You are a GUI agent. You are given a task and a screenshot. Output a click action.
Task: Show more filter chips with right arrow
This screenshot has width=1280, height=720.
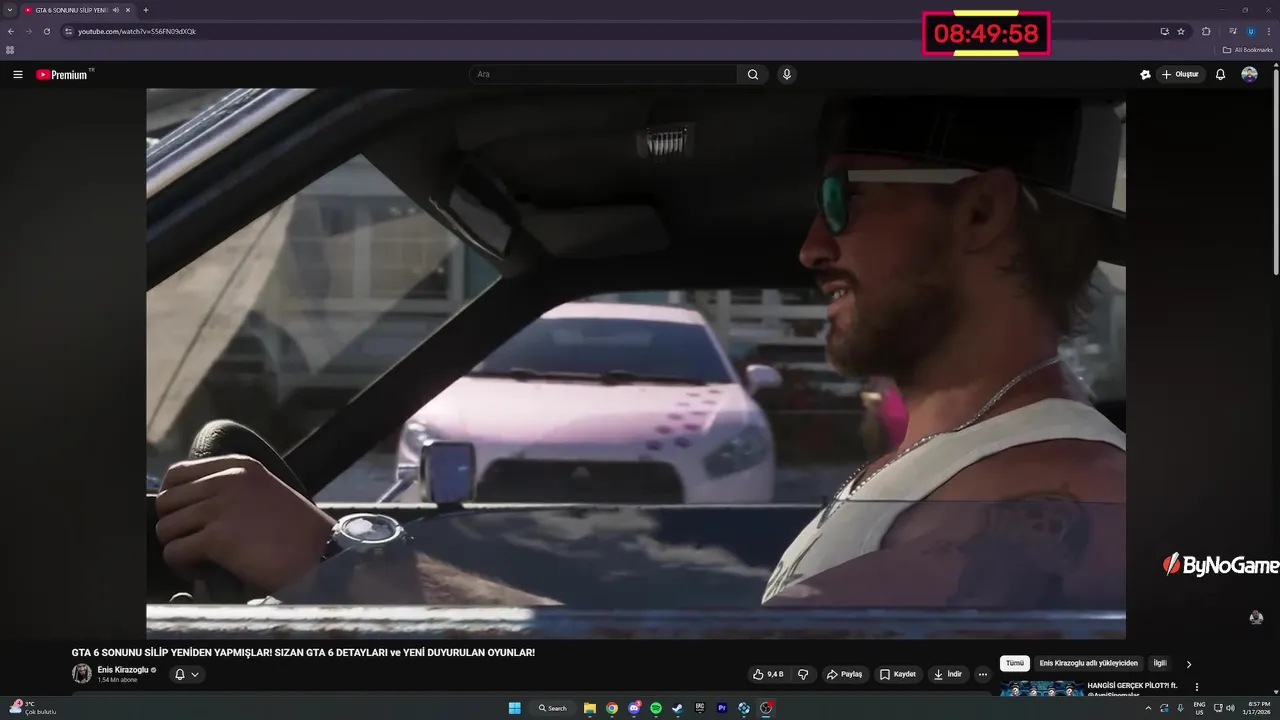pos(1189,663)
